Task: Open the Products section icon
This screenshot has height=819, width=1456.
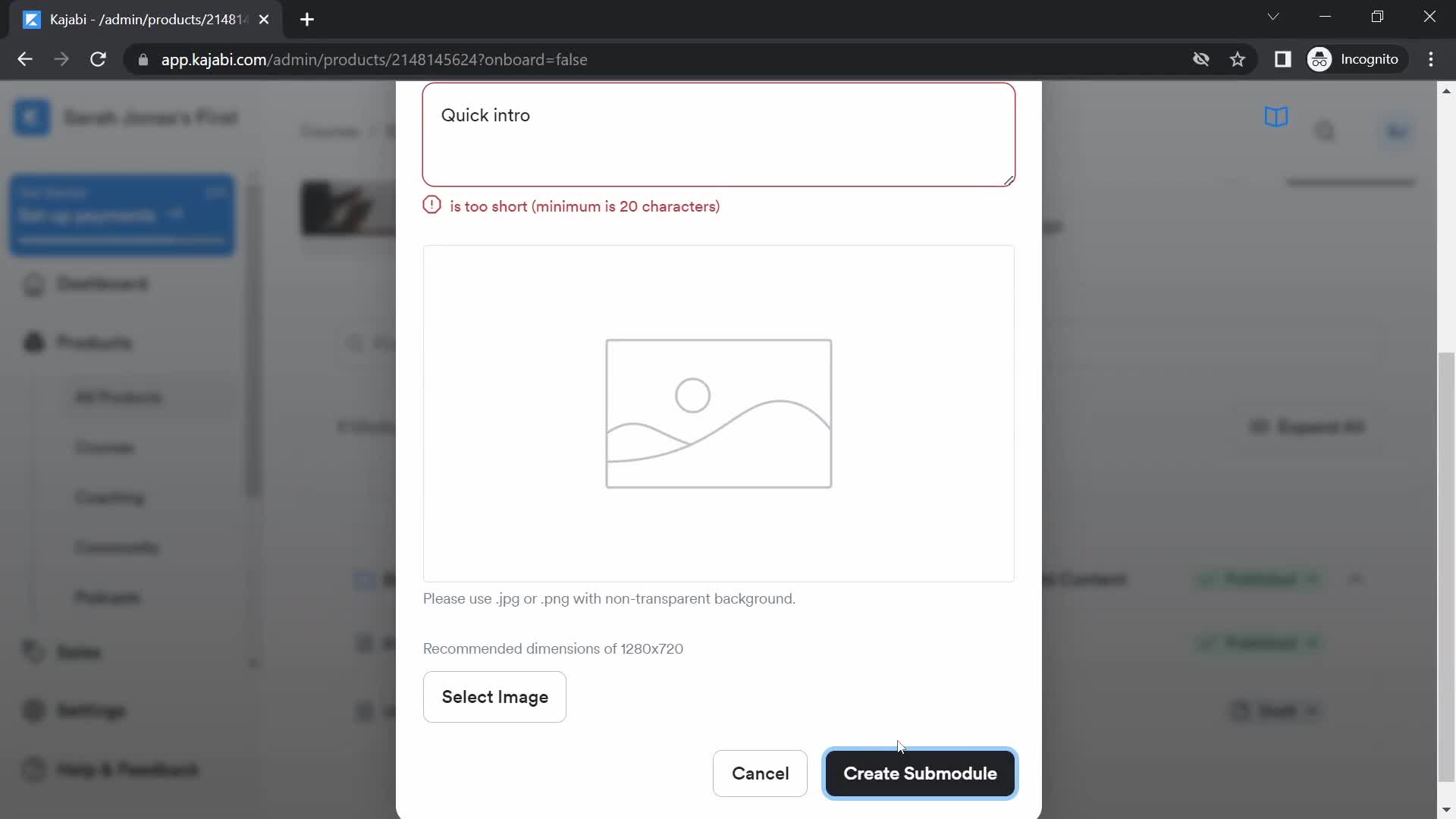Action: tap(33, 342)
